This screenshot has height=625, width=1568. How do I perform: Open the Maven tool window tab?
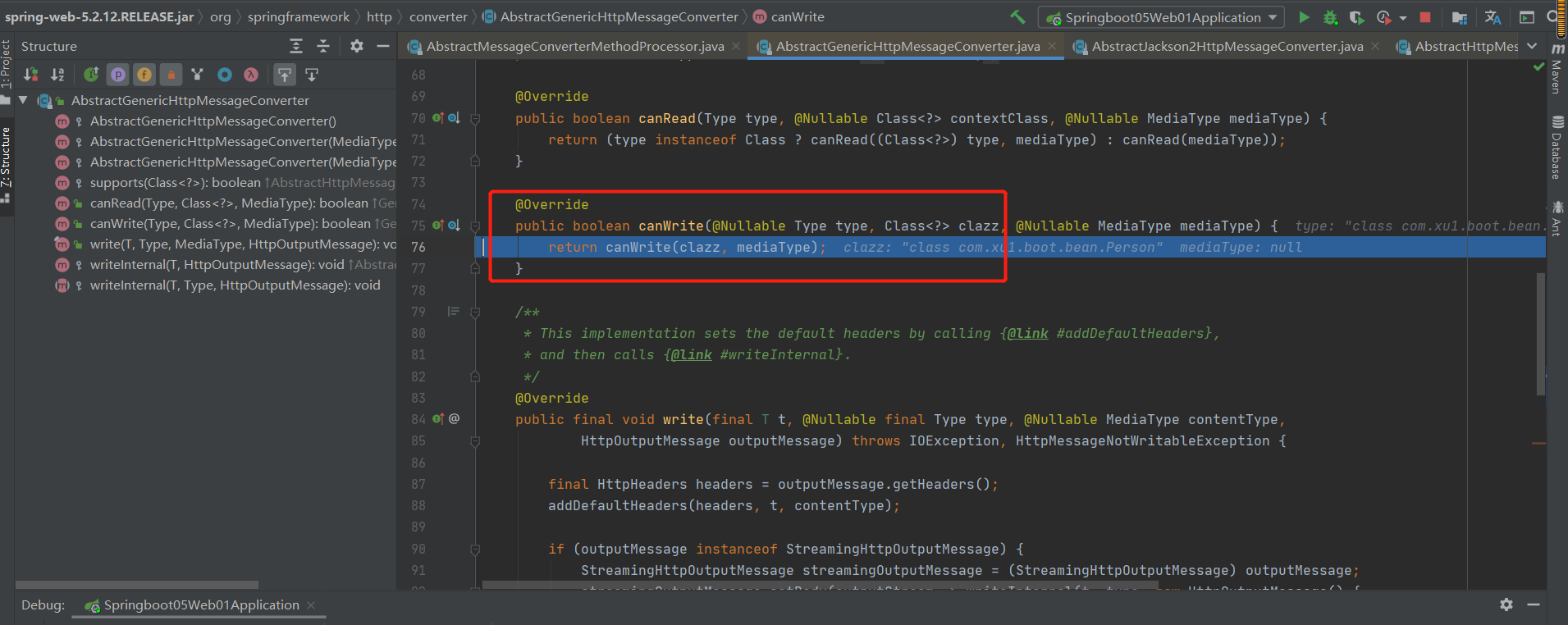[1556, 70]
